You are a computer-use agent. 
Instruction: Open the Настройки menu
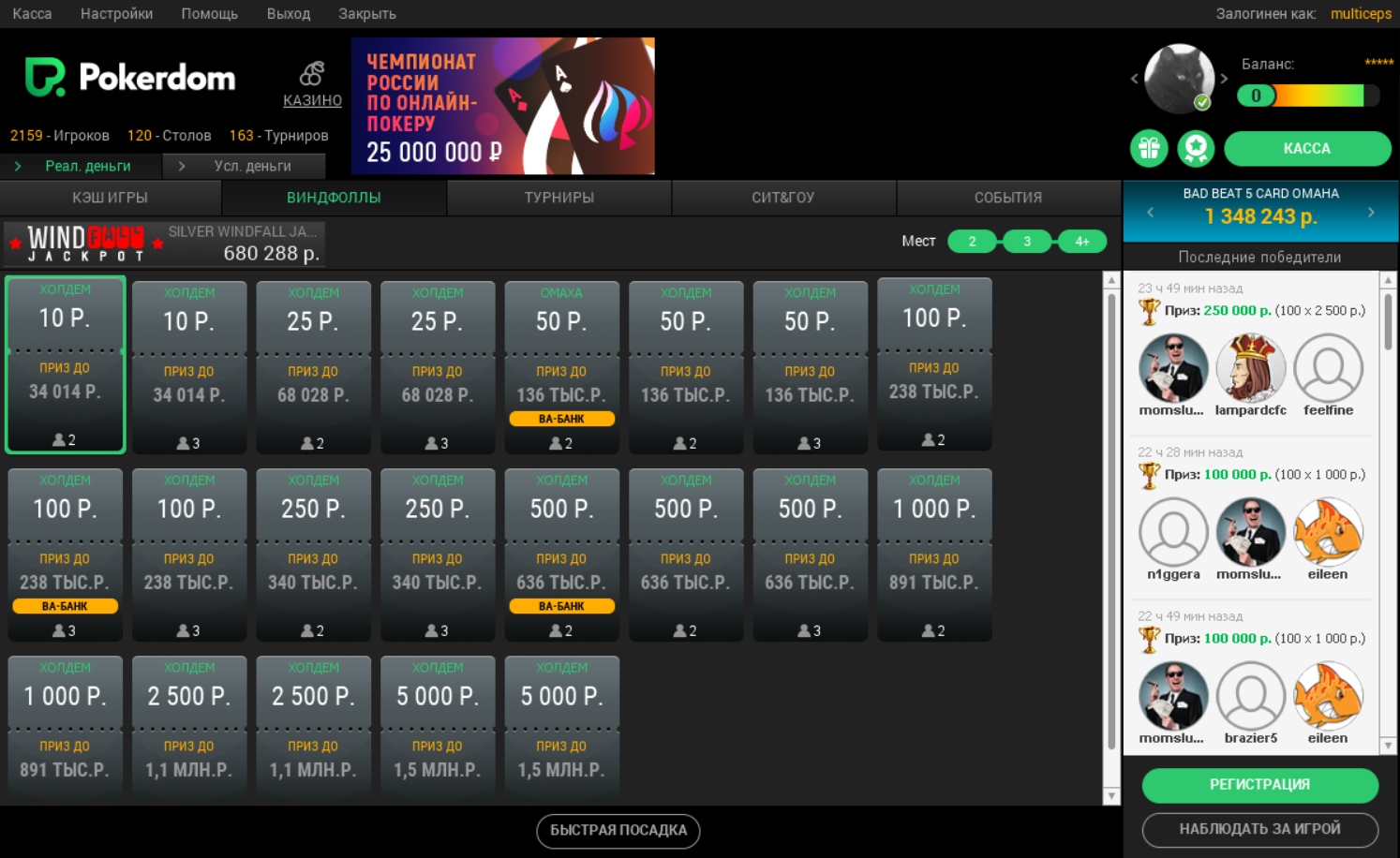[116, 14]
